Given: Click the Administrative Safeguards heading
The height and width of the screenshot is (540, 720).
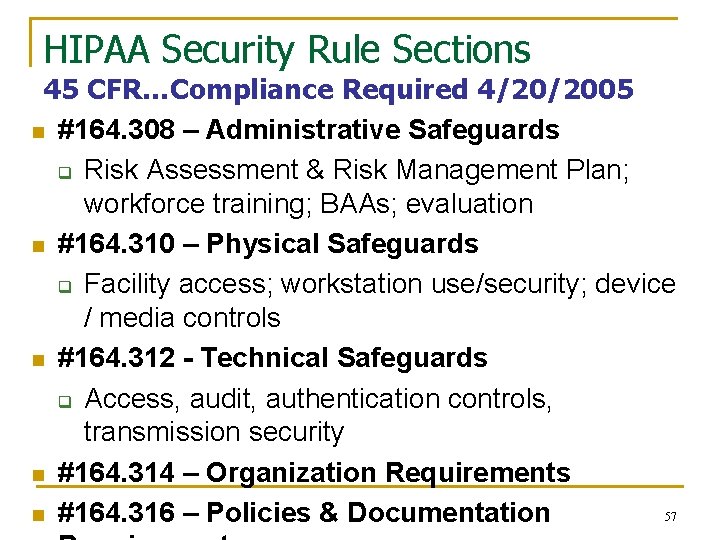Looking at the screenshot, I should coord(308,130).
